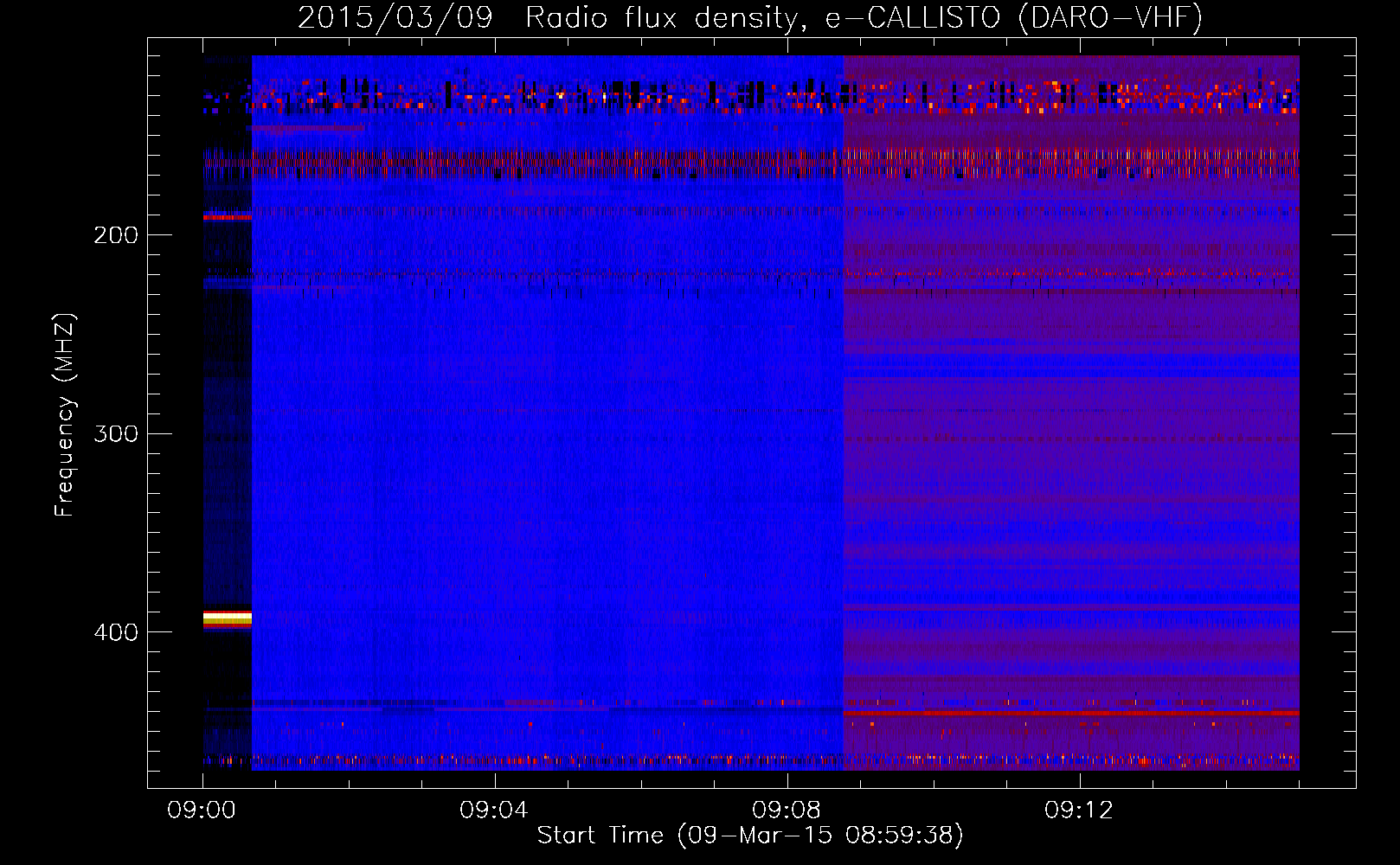
Task: Click the 300 frequency tick label
Action: click(116, 433)
